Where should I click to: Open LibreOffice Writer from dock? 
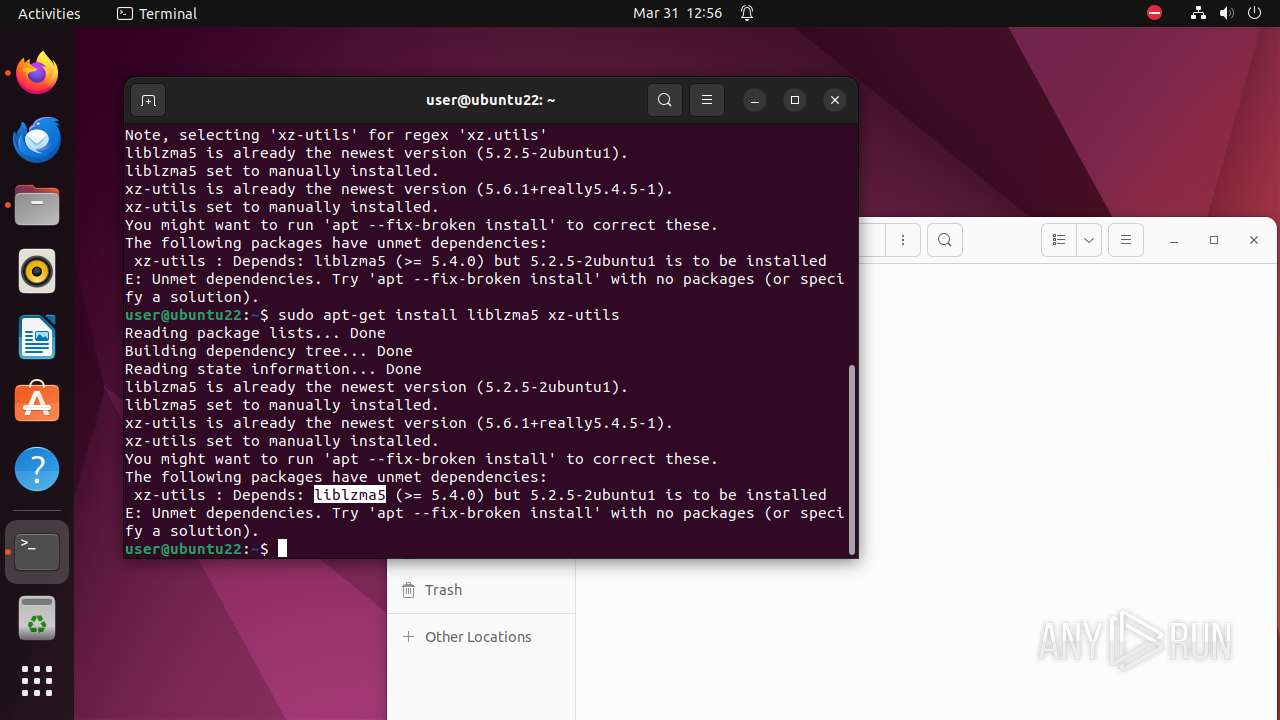point(37,337)
